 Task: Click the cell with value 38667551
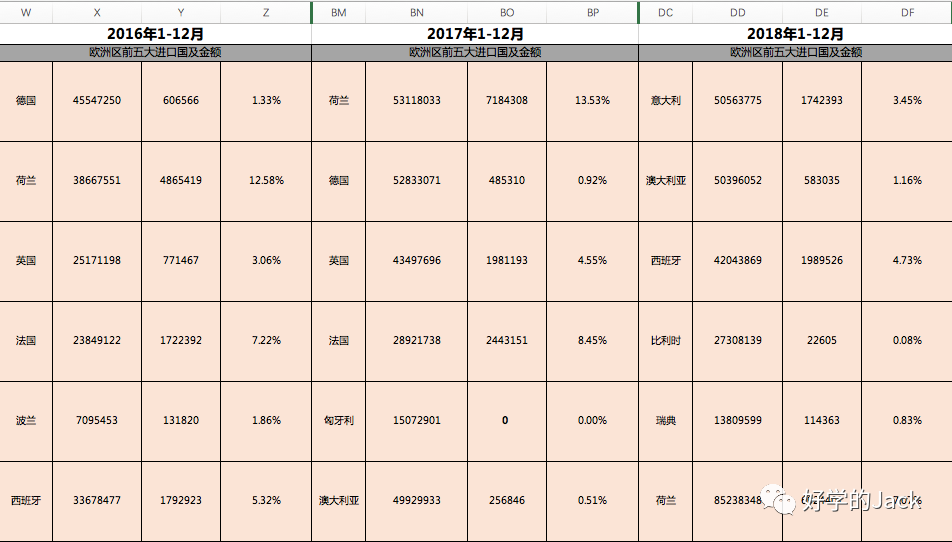coord(97,181)
